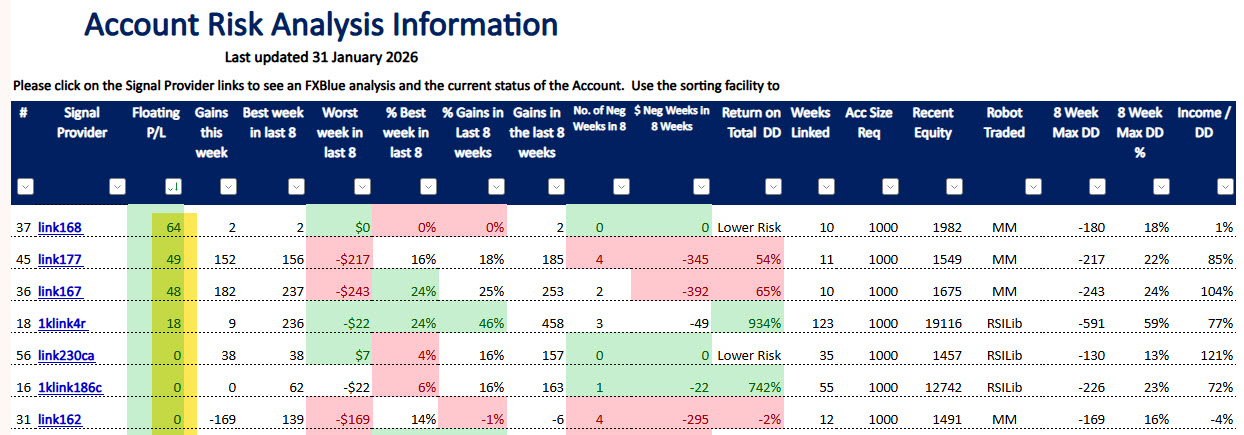The image size is (1244, 435).
Task: Select the 934% Return on Total DD cell
Action: (x=759, y=323)
